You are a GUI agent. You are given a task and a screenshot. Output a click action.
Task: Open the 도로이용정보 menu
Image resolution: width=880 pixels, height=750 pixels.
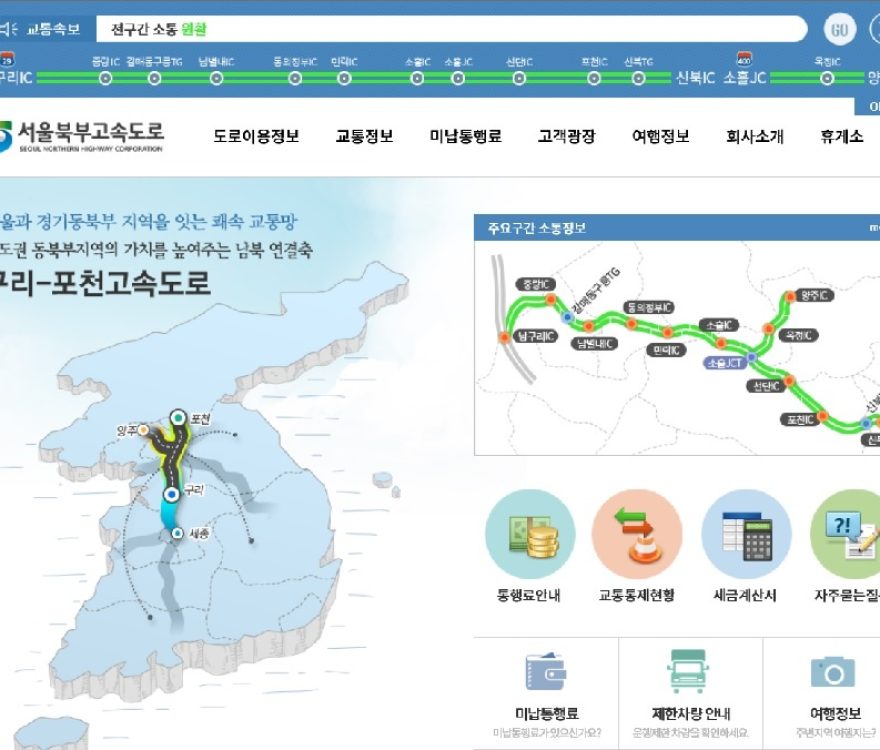[256, 136]
